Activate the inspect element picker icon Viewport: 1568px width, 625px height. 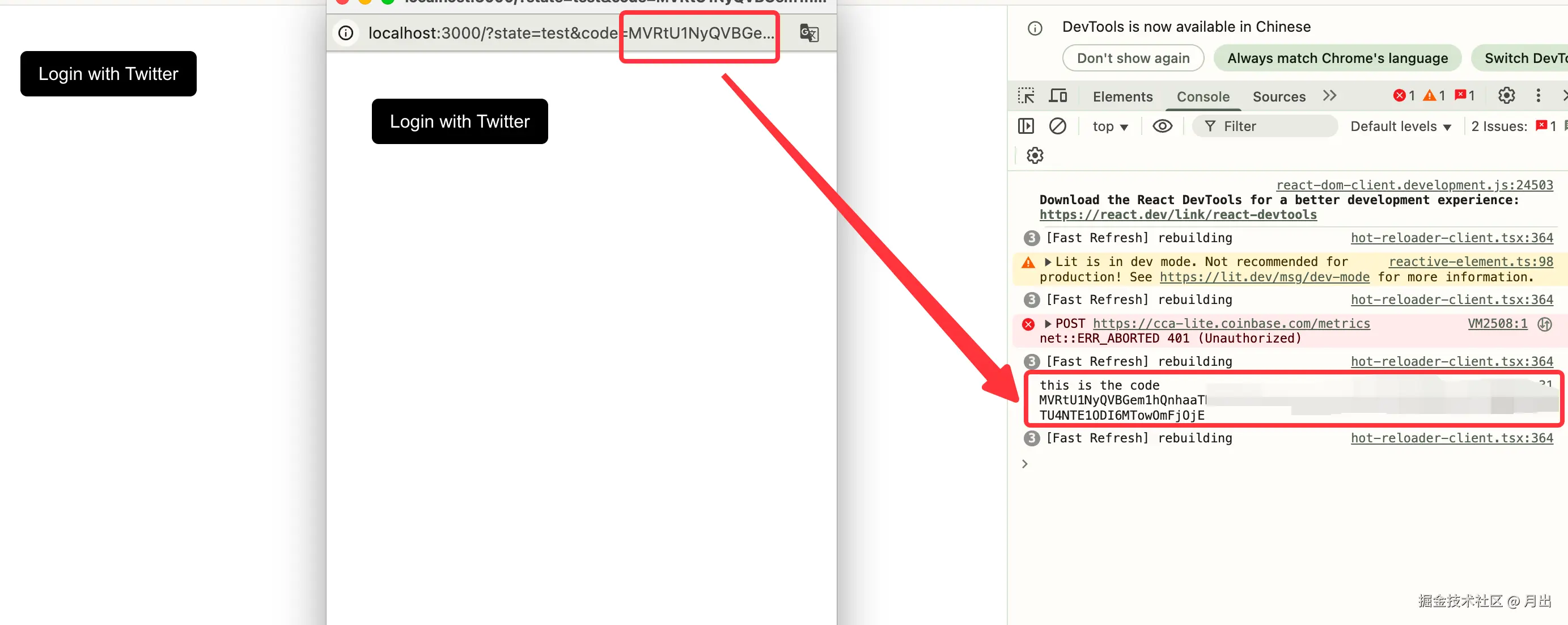tap(1025, 96)
